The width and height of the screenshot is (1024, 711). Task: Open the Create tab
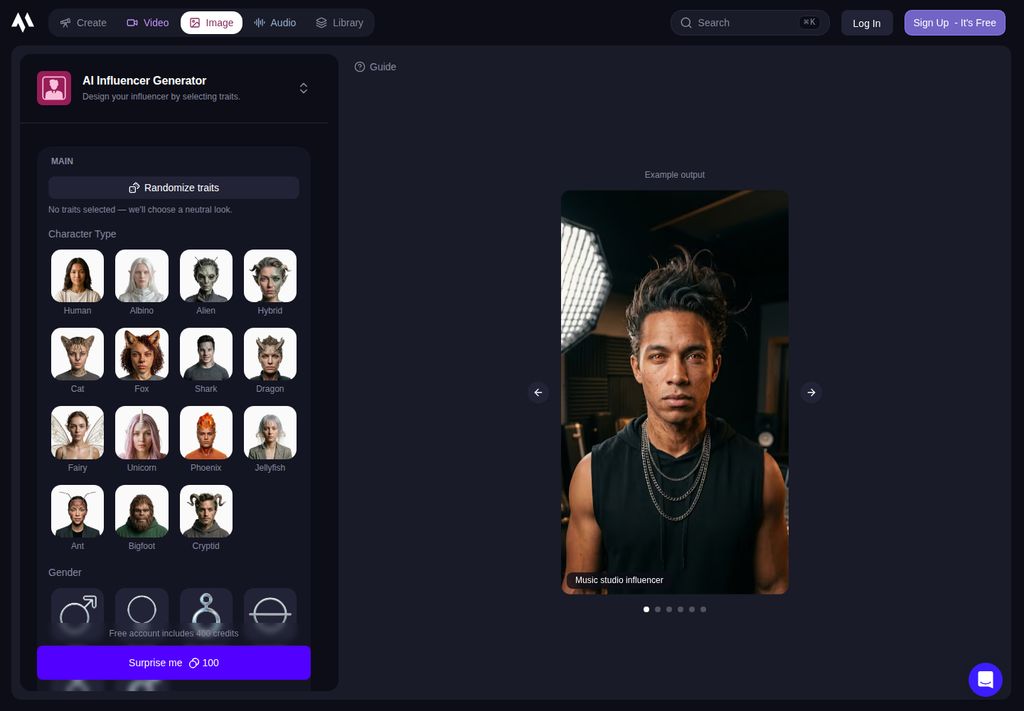[x=83, y=23]
